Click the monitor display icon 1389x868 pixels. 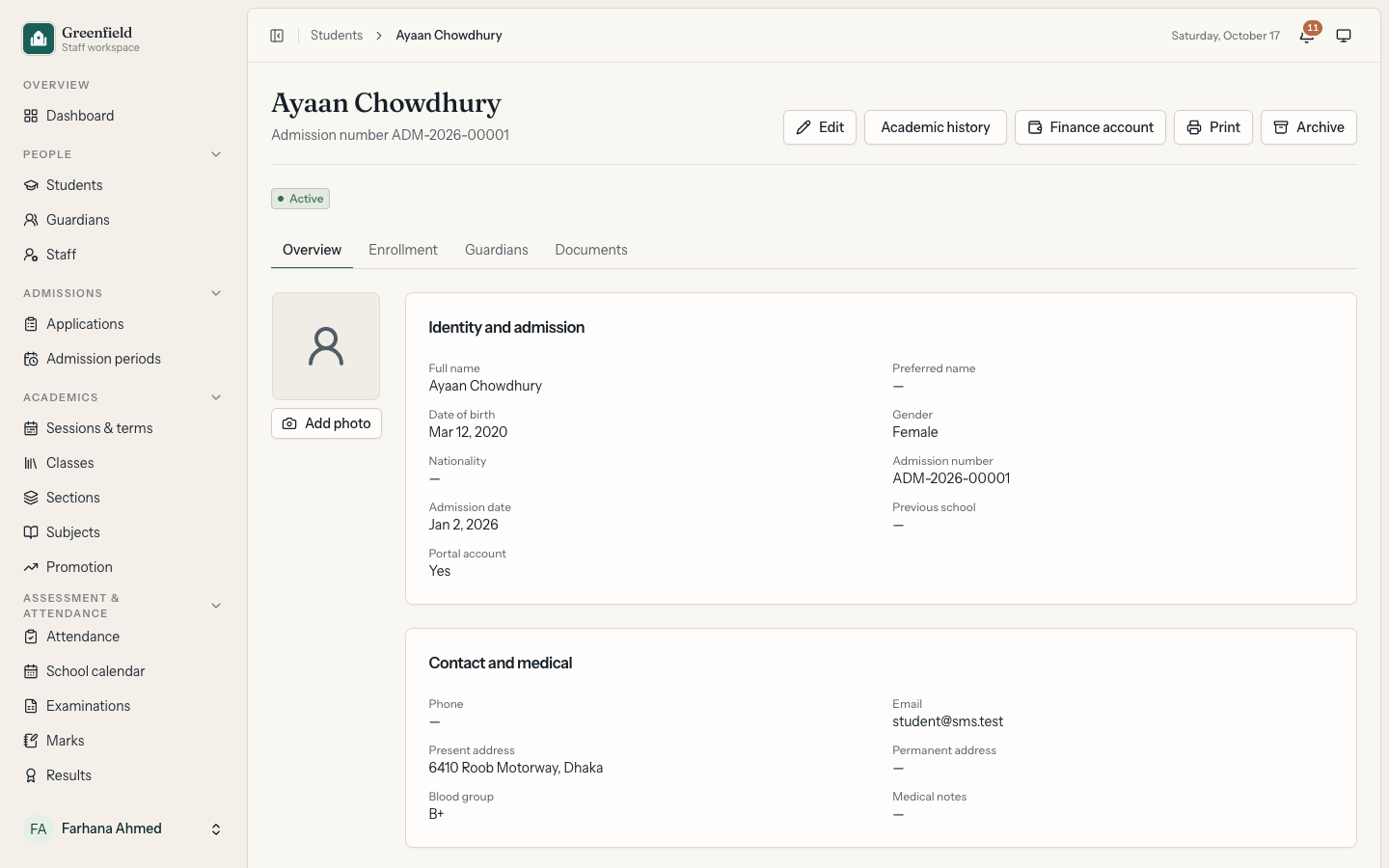pos(1344,36)
